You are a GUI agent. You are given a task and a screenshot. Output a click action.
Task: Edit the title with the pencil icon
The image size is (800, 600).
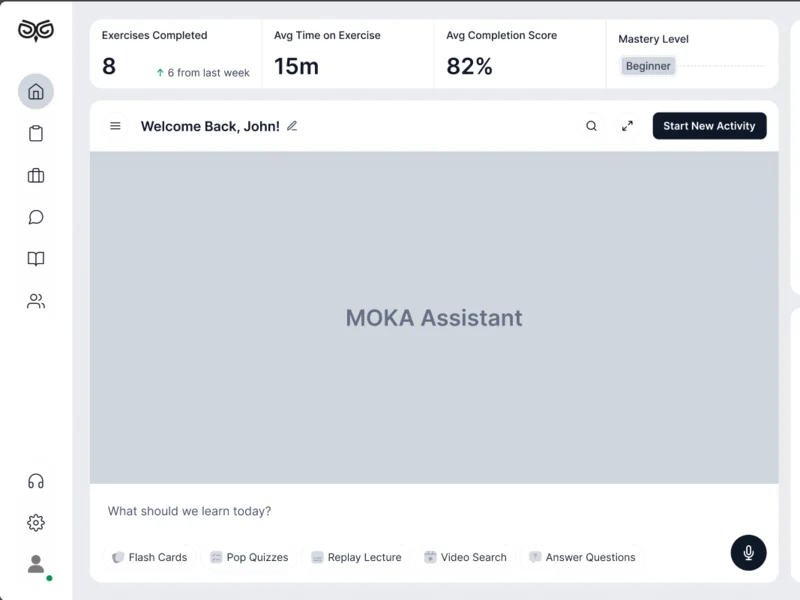(x=292, y=126)
